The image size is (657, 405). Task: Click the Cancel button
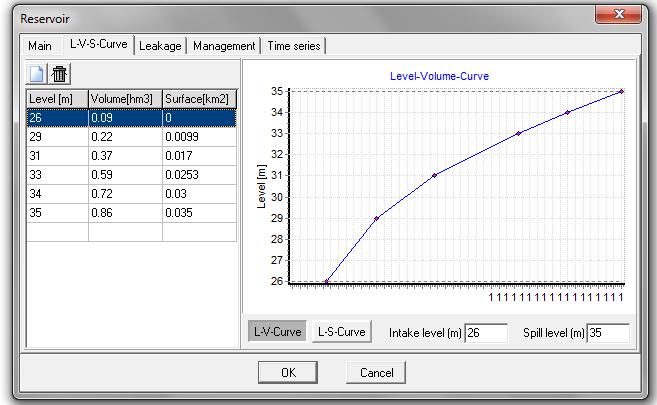pos(376,372)
